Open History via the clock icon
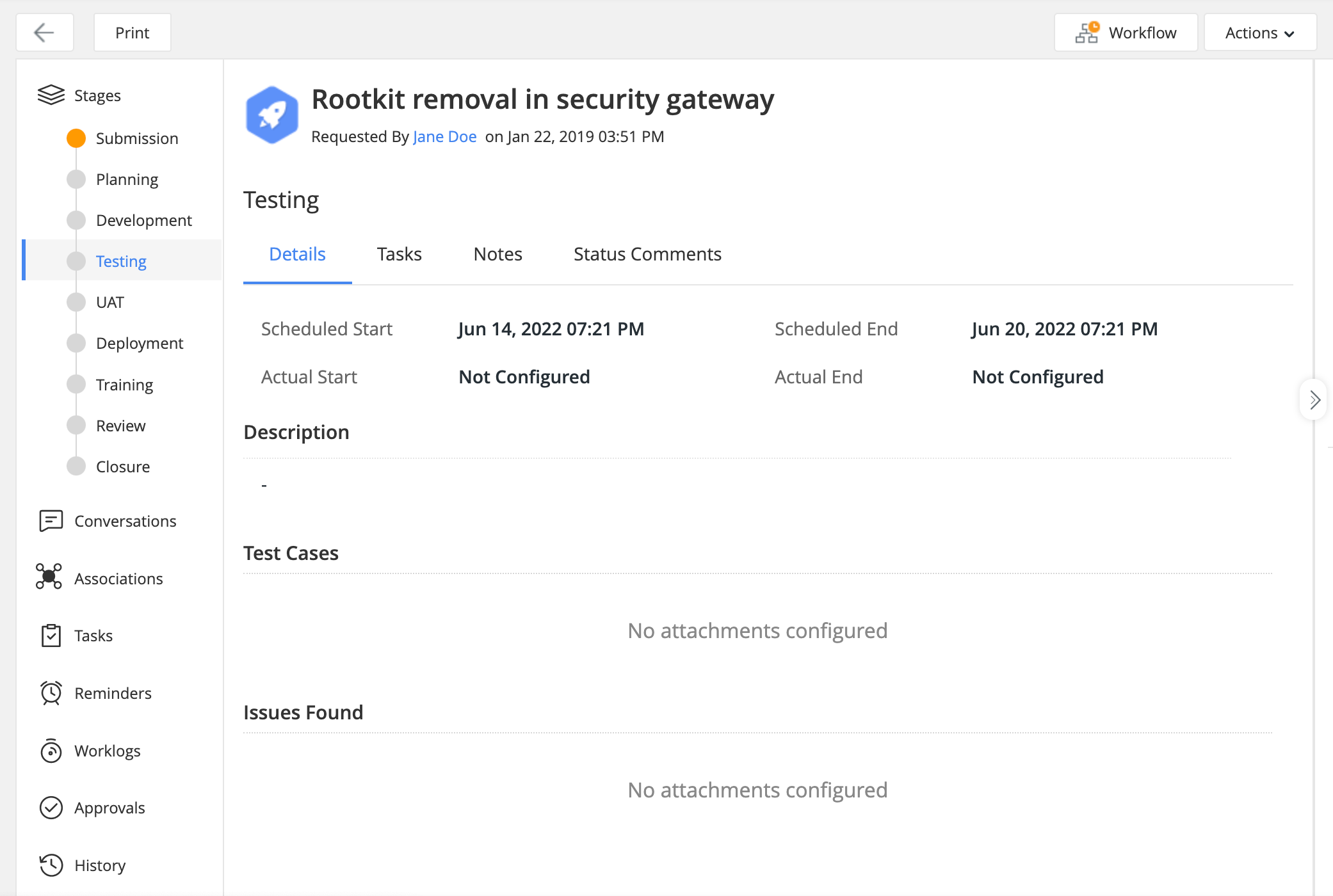The height and width of the screenshot is (896, 1333). (x=51, y=865)
